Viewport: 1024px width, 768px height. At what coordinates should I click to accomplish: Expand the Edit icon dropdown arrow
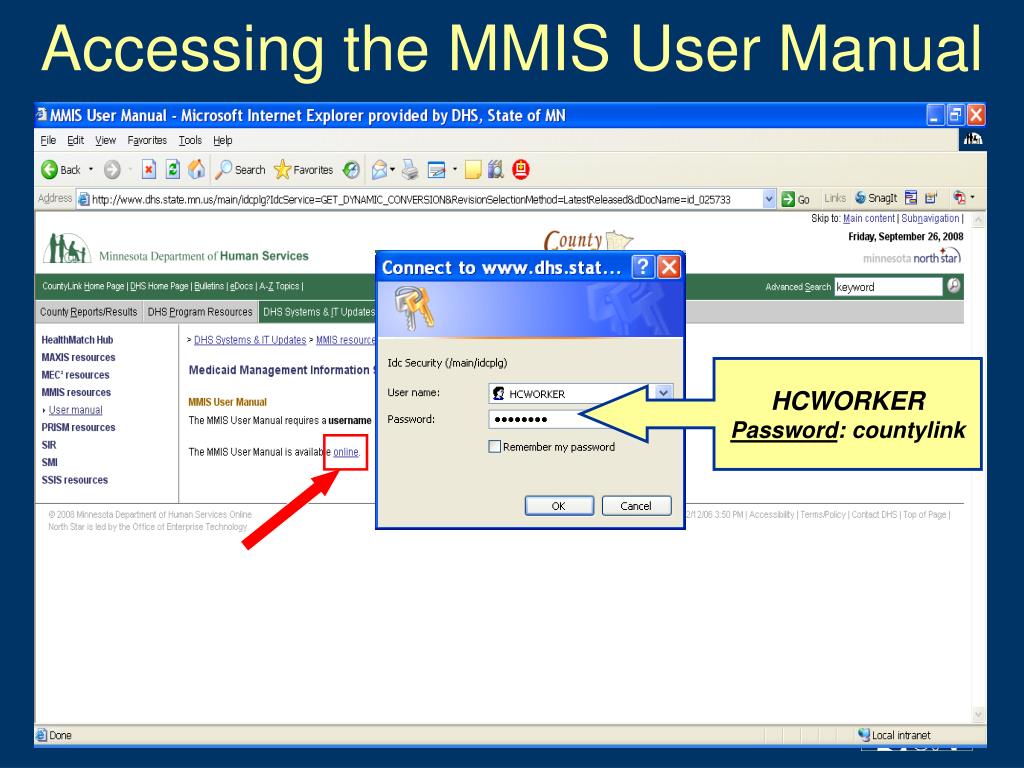(455, 170)
